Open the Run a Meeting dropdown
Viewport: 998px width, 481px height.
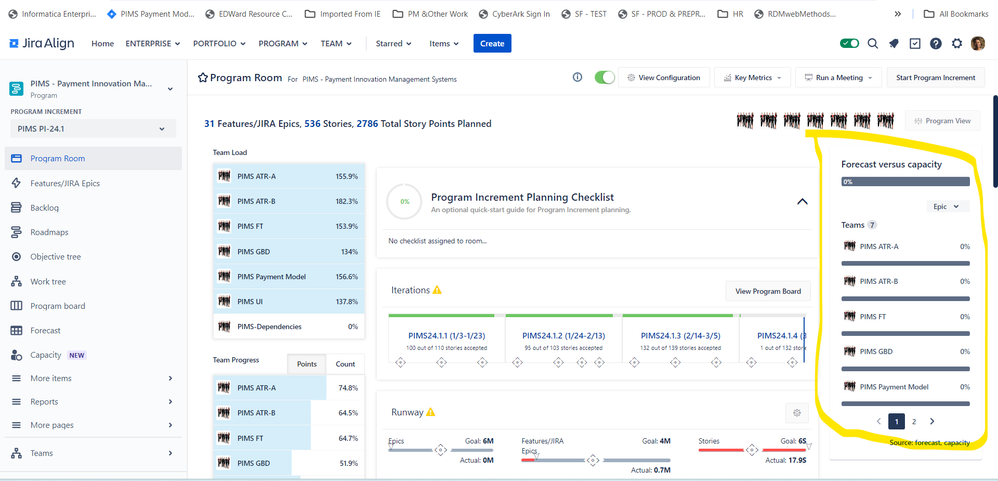[838, 78]
